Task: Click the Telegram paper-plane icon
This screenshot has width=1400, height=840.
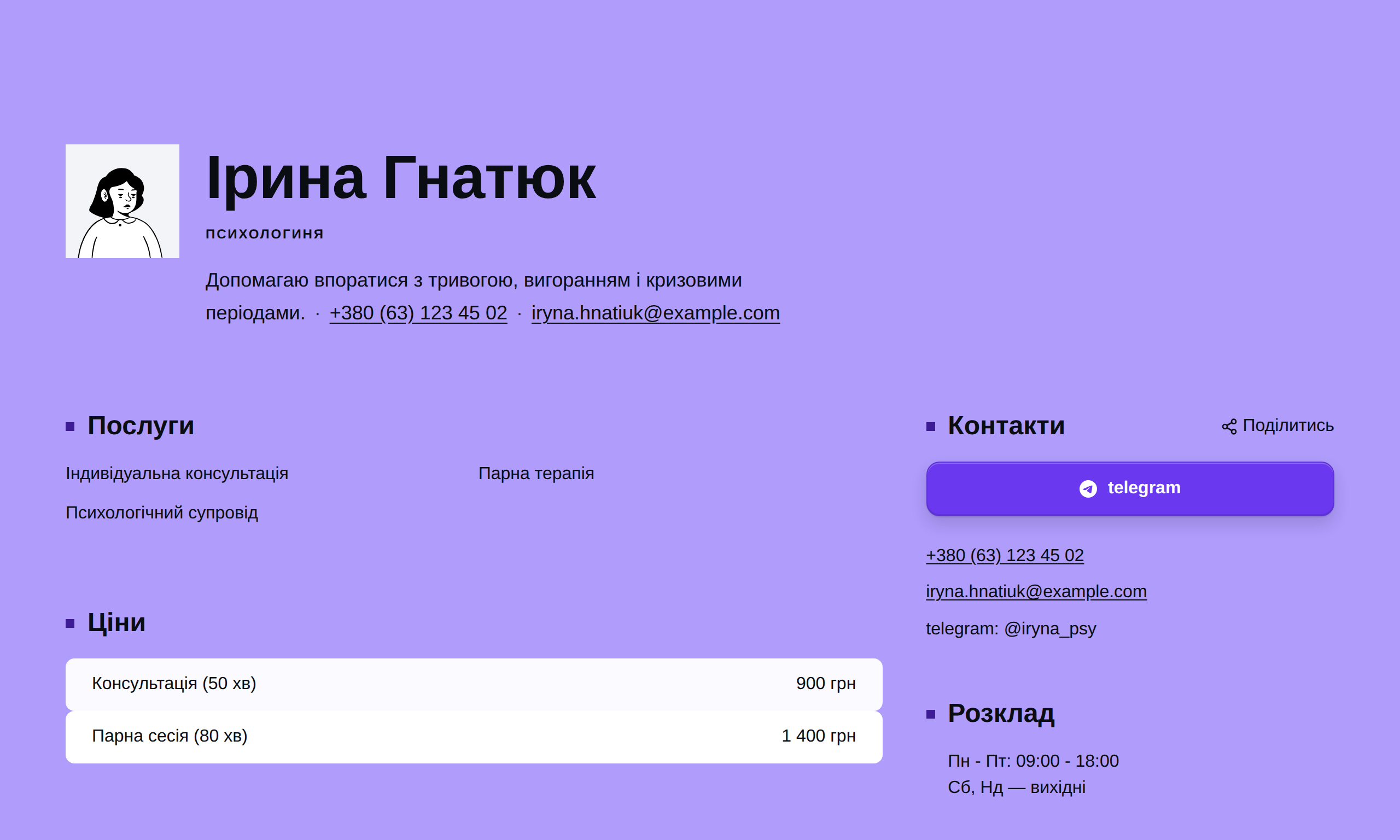Action: tap(1088, 488)
